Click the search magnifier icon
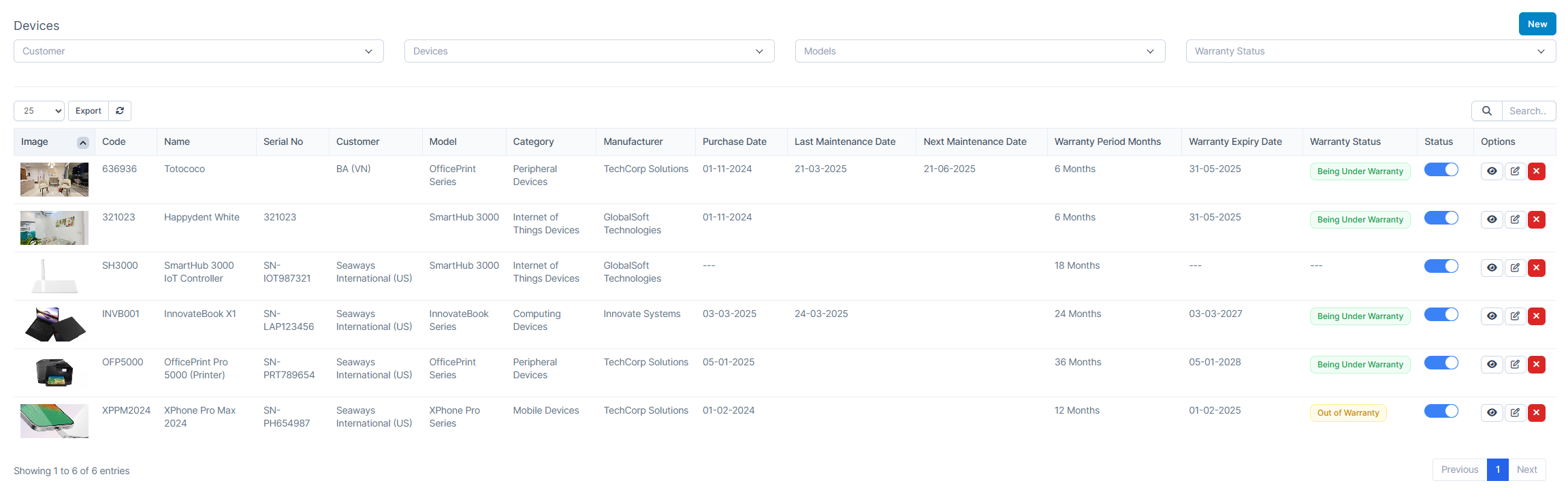The height and width of the screenshot is (498, 1568). (x=1487, y=111)
